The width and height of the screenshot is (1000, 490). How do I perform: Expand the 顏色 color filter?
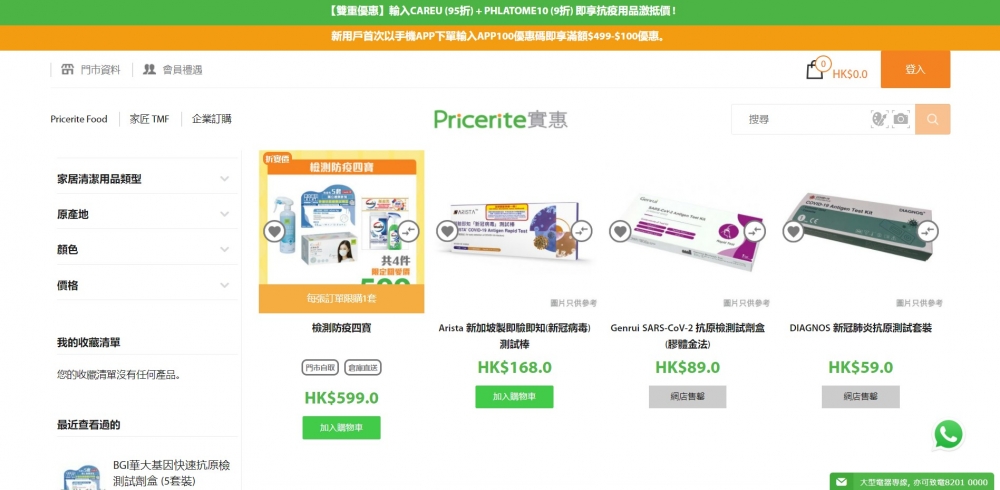pyautogui.click(x=147, y=250)
